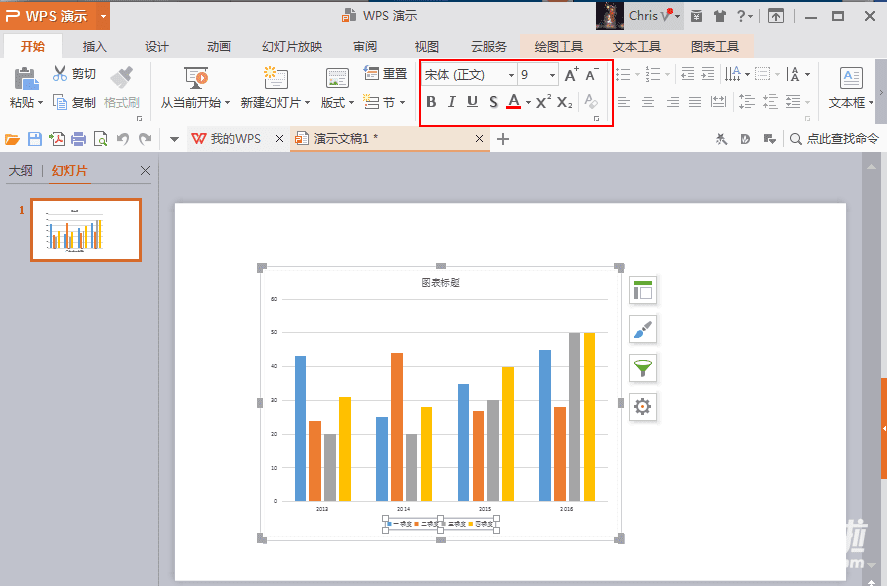Click the 剪切 cut button
887x586 pixels.
click(74, 74)
